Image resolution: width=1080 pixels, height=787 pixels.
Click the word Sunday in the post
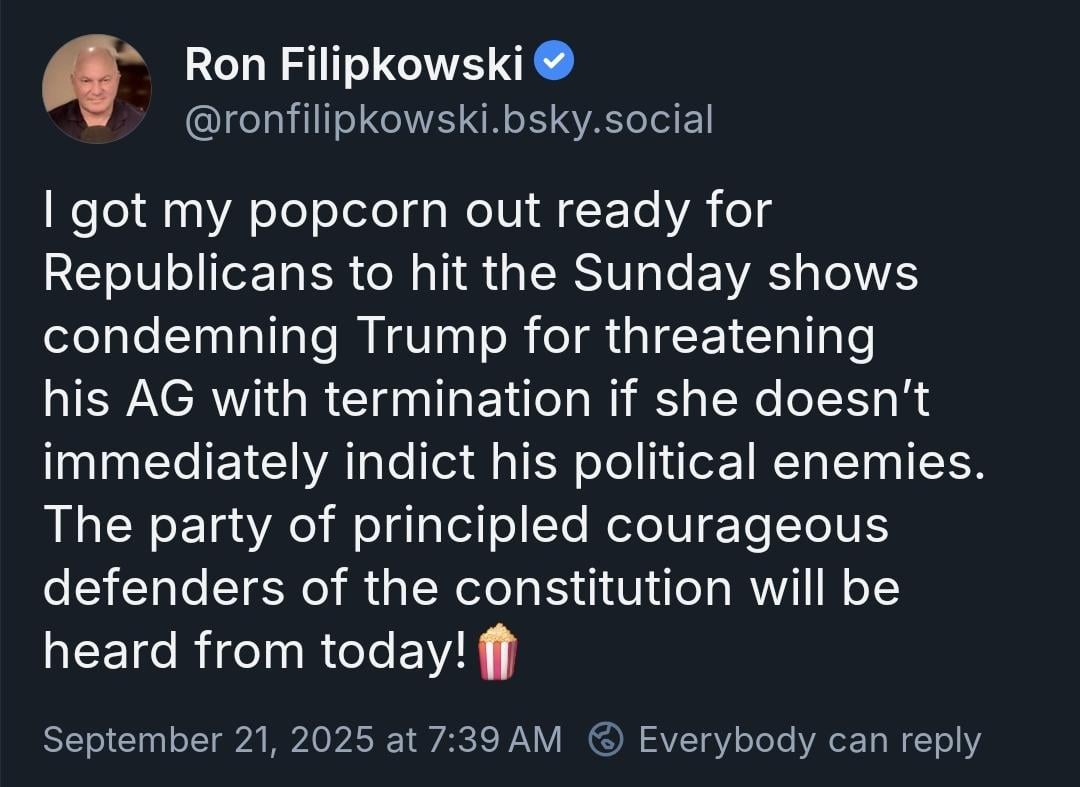661,274
